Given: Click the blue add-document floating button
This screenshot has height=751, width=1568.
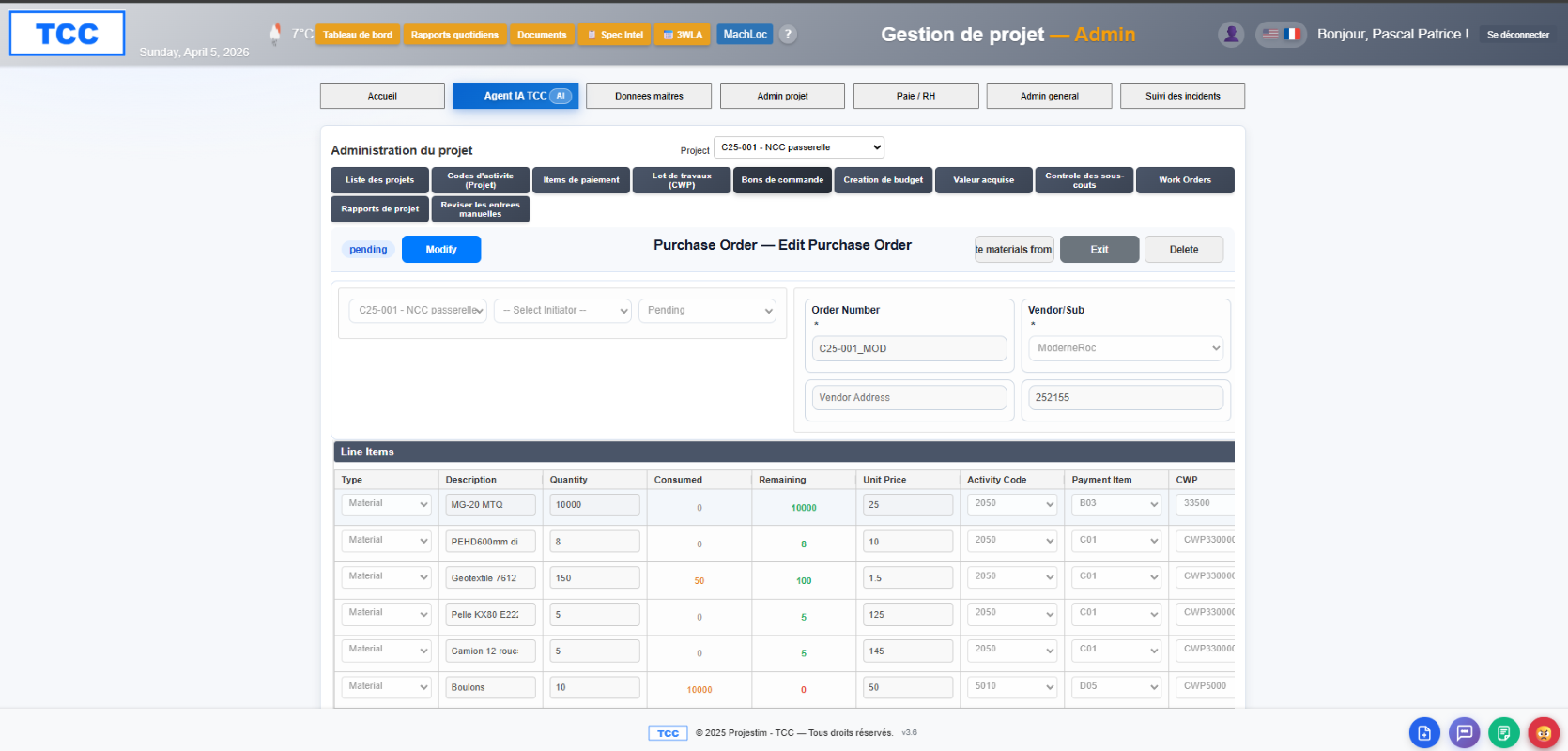Looking at the screenshot, I should coord(1424,733).
